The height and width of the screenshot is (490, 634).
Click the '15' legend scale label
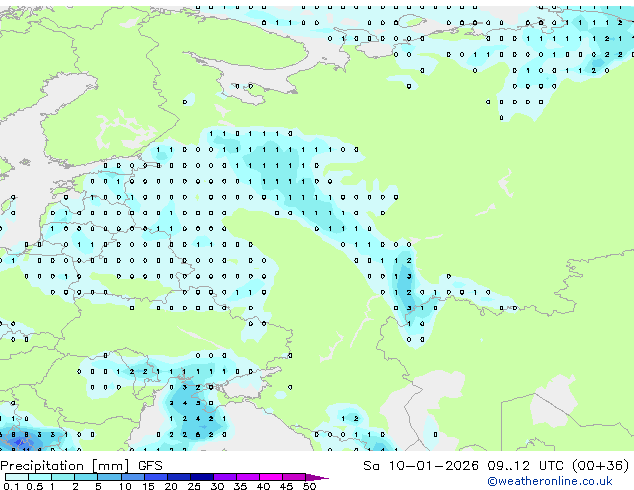(148, 486)
